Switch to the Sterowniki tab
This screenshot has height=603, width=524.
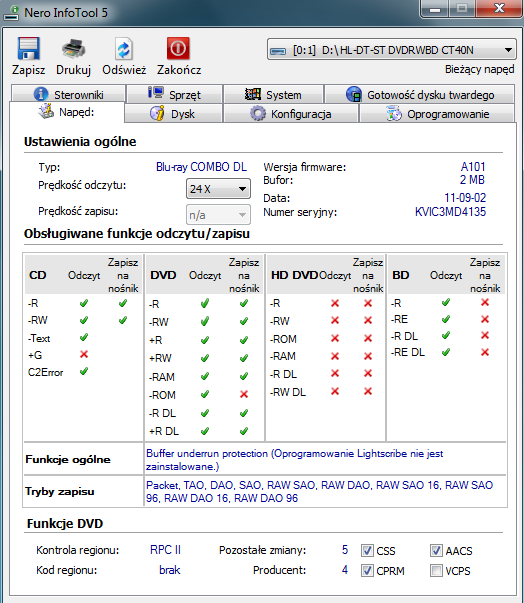tap(68, 94)
